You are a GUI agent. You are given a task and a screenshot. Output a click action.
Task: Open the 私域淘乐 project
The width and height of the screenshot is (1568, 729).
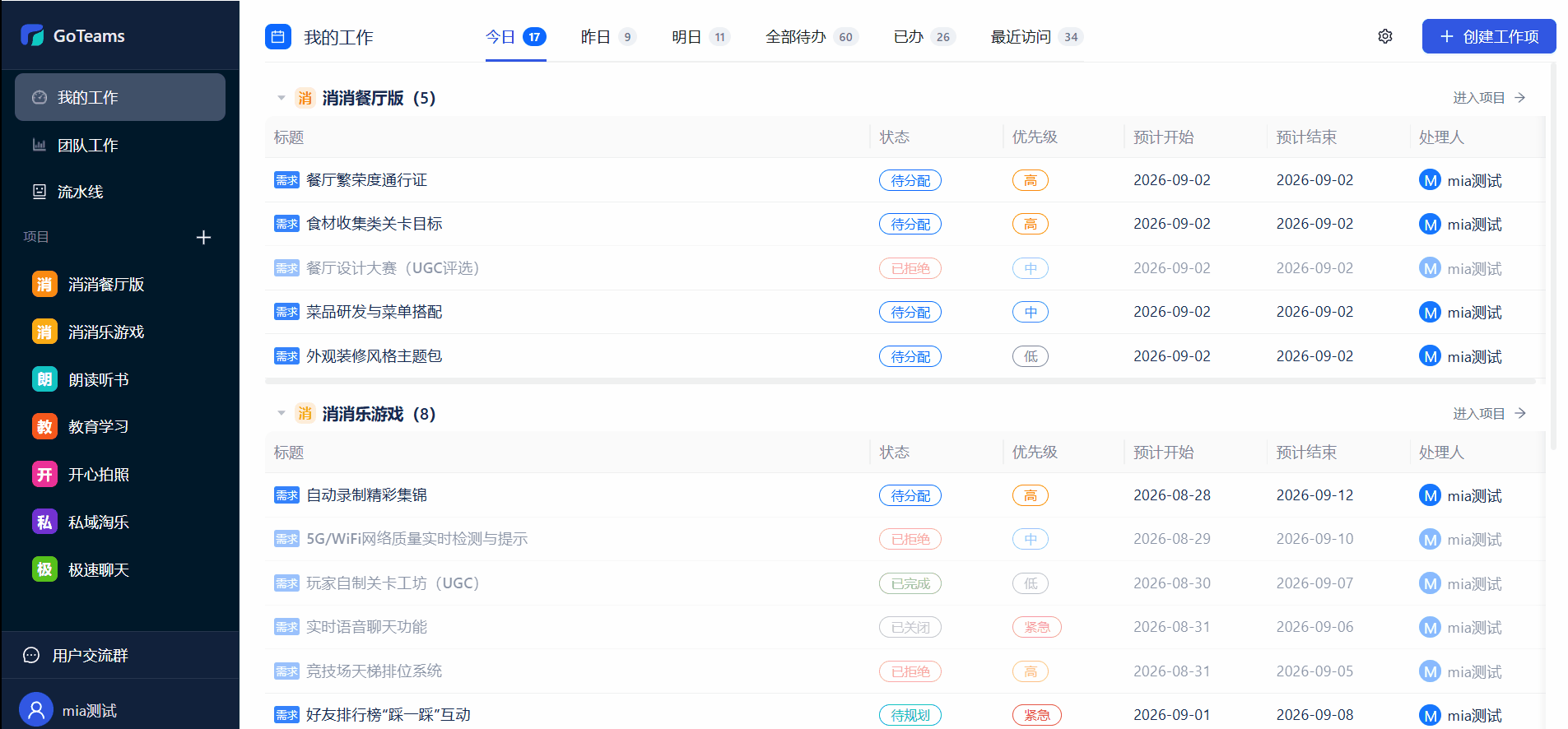tap(120, 522)
